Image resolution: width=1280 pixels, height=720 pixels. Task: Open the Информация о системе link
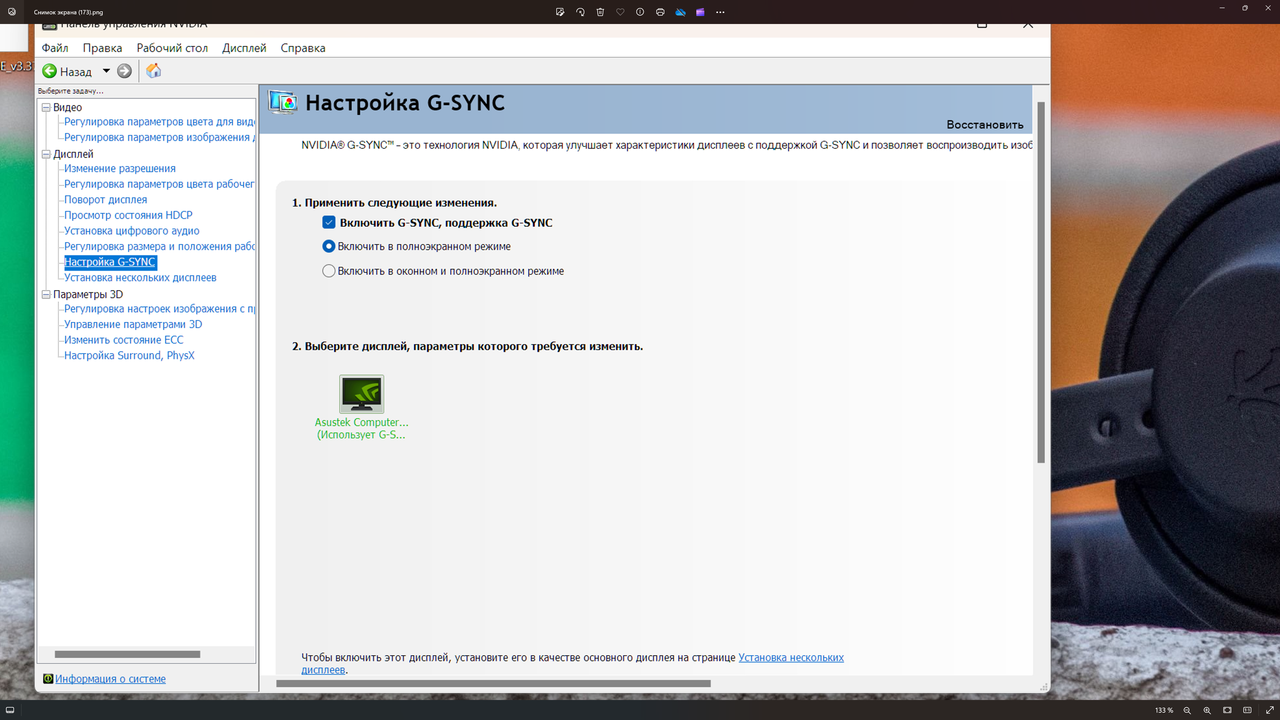click(110, 679)
